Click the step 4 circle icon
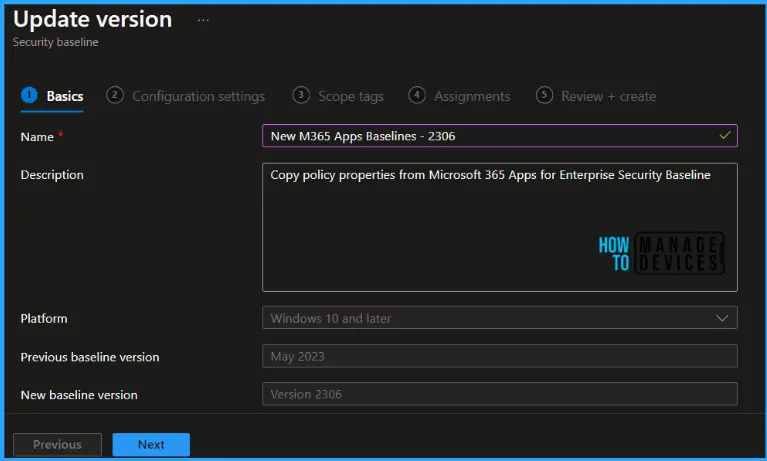The height and width of the screenshot is (461, 767). (x=417, y=95)
